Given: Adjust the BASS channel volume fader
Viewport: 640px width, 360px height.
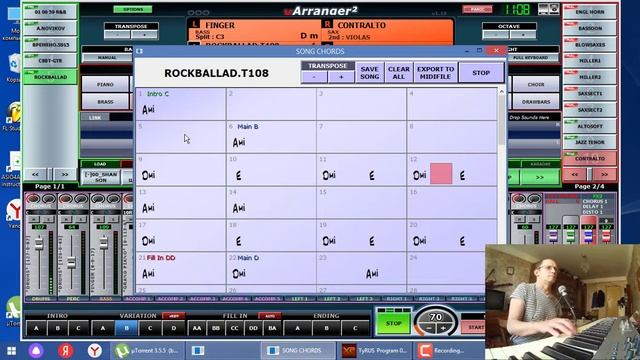Looking at the screenshot, I should [104, 243].
